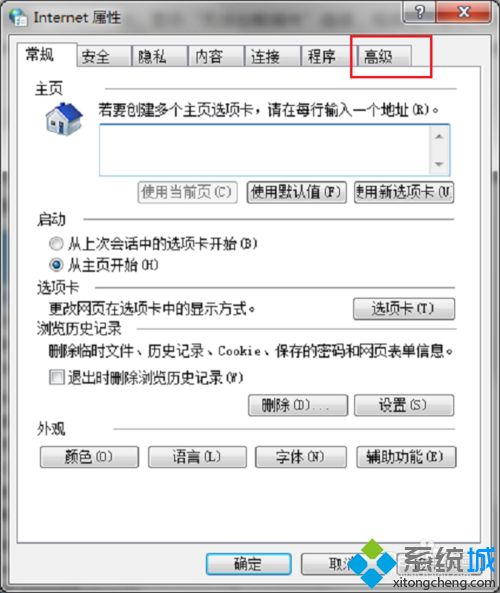Switch to the 隐私 tab
Viewport: 500px width, 593px height.
[160, 56]
